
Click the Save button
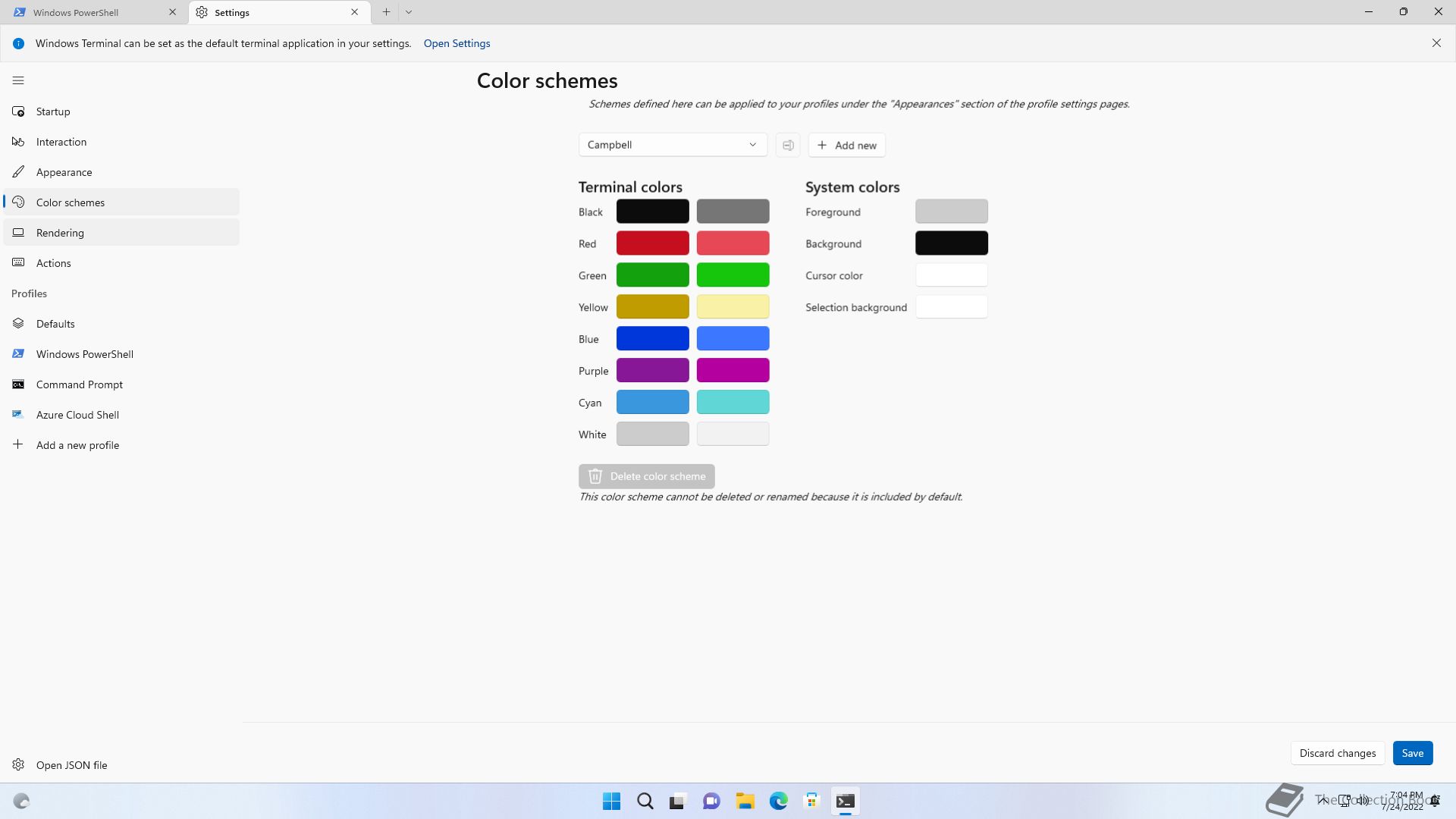(1412, 753)
